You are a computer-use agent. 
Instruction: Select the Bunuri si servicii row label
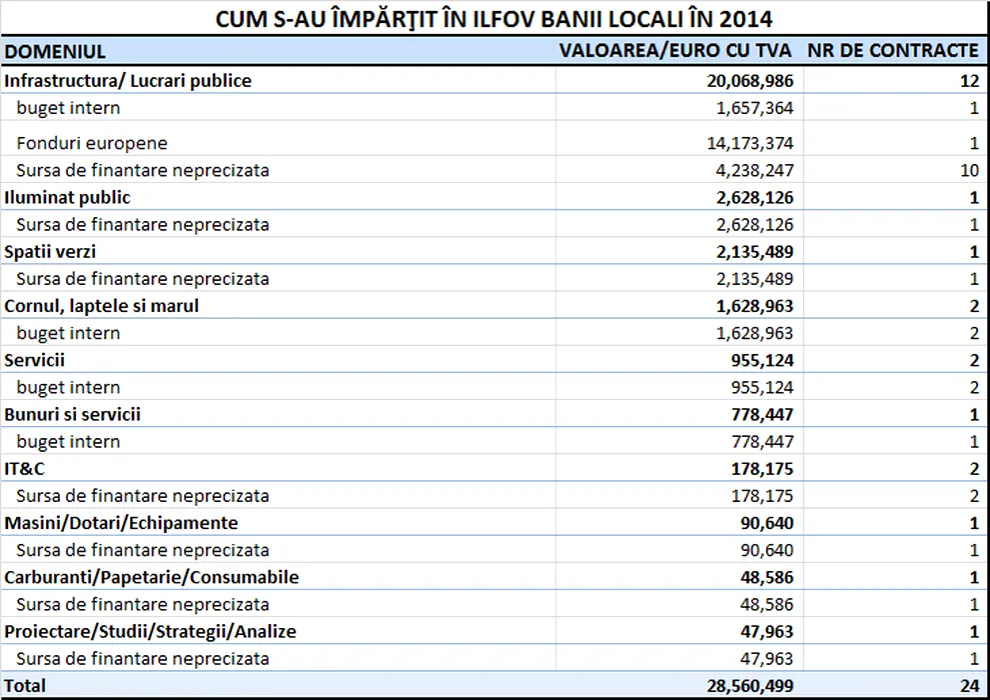[73, 413]
